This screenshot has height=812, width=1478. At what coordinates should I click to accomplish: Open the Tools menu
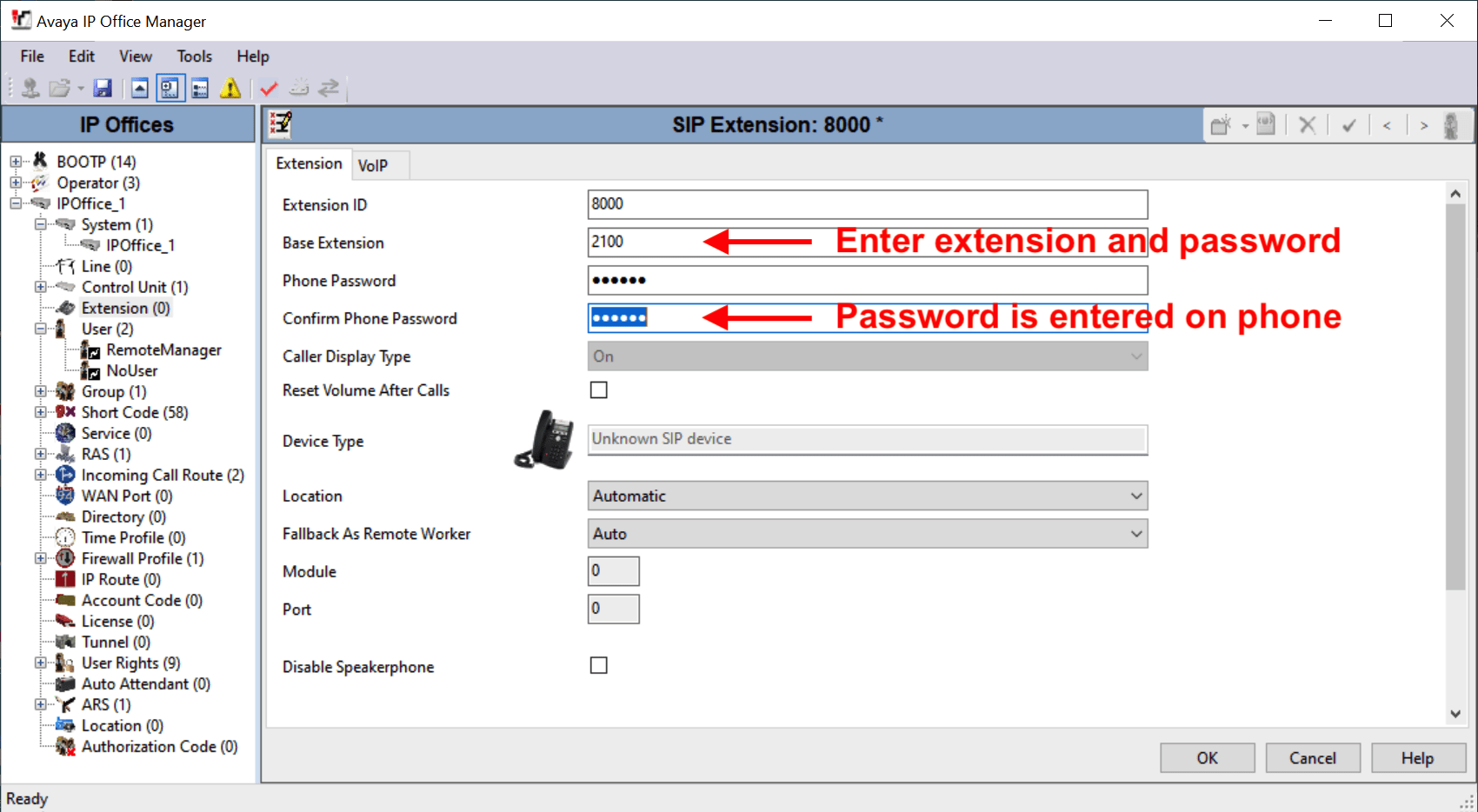pyautogui.click(x=195, y=57)
